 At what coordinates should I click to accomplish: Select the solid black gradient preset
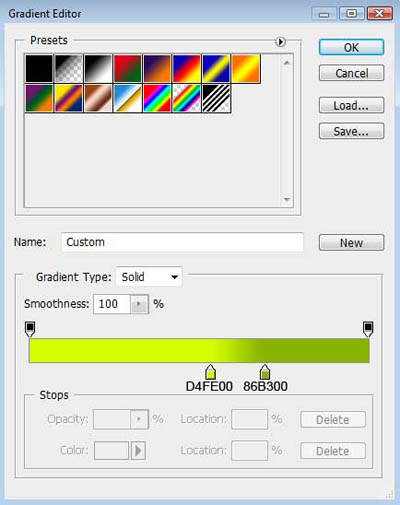coord(39,69)
